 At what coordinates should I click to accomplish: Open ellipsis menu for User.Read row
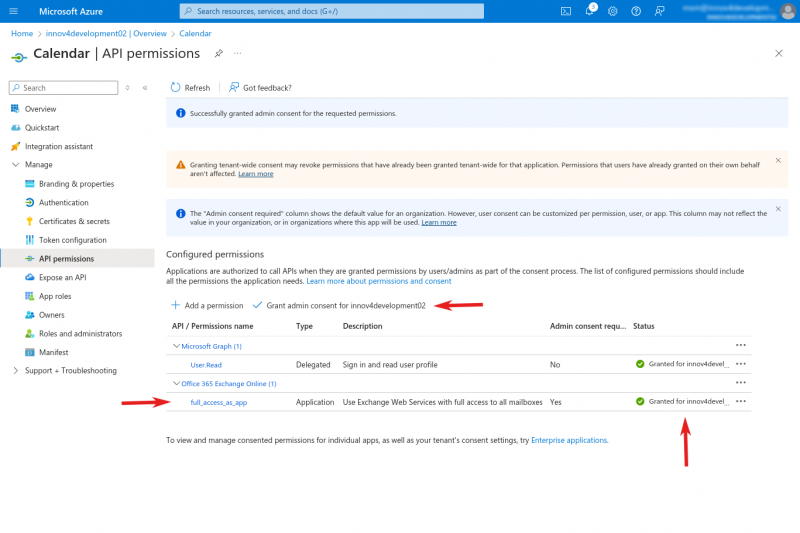(741, 364)
